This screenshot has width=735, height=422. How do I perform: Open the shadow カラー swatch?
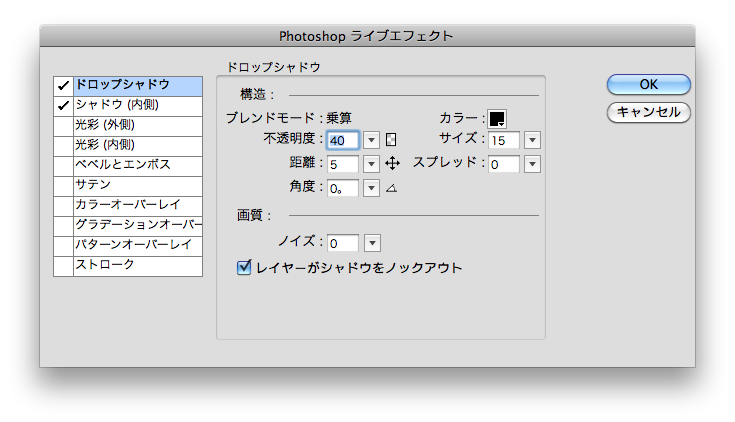tap(496, 119)
